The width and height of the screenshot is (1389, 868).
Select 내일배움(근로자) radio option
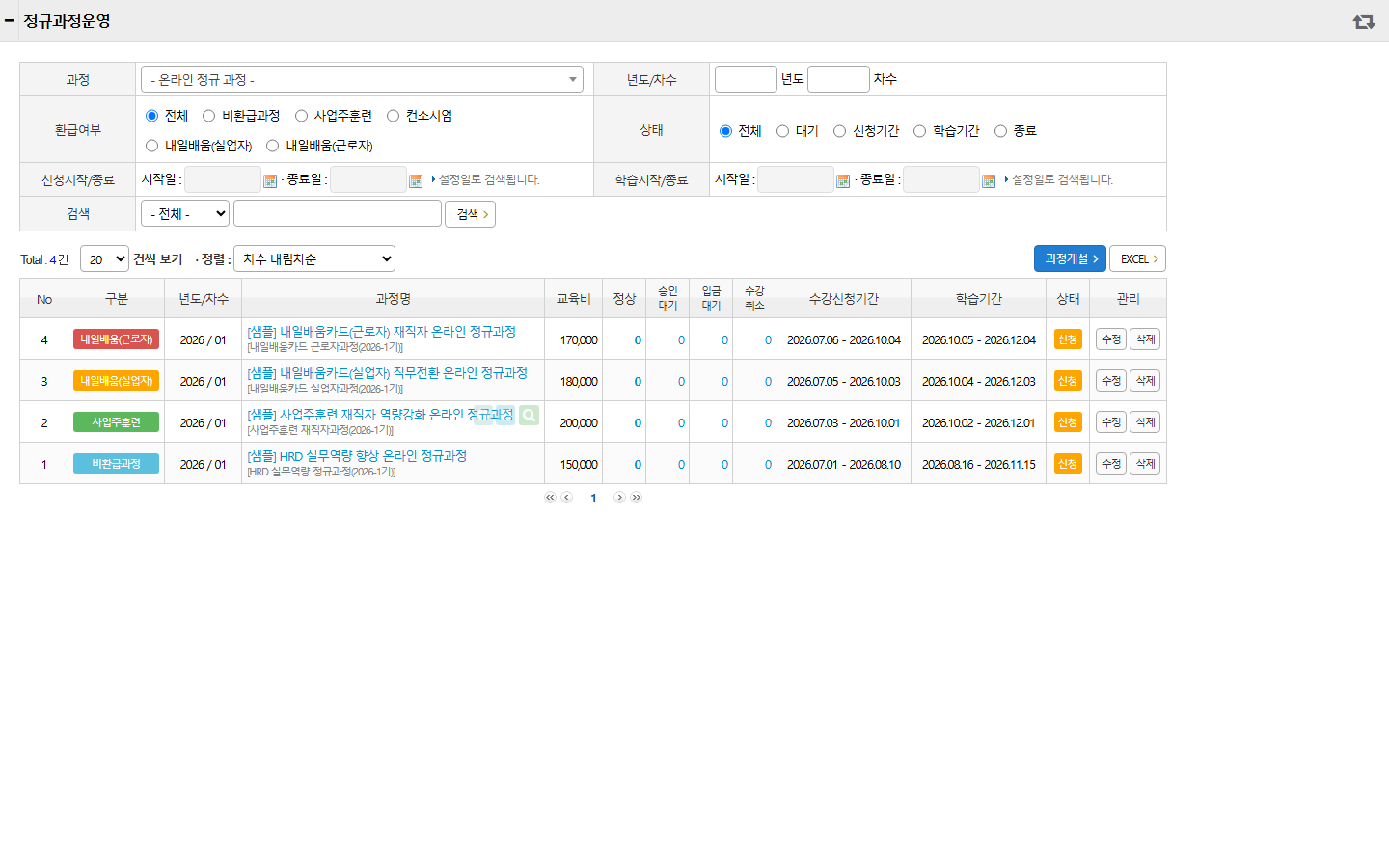pos(272,146)
